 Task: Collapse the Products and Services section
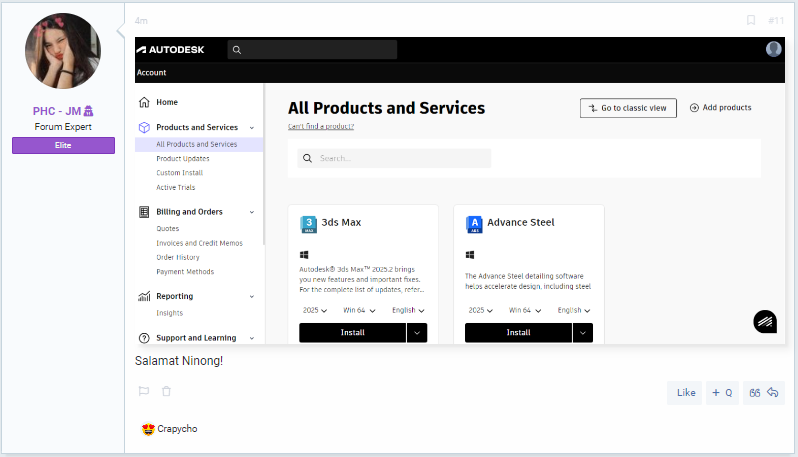(251, 128)
